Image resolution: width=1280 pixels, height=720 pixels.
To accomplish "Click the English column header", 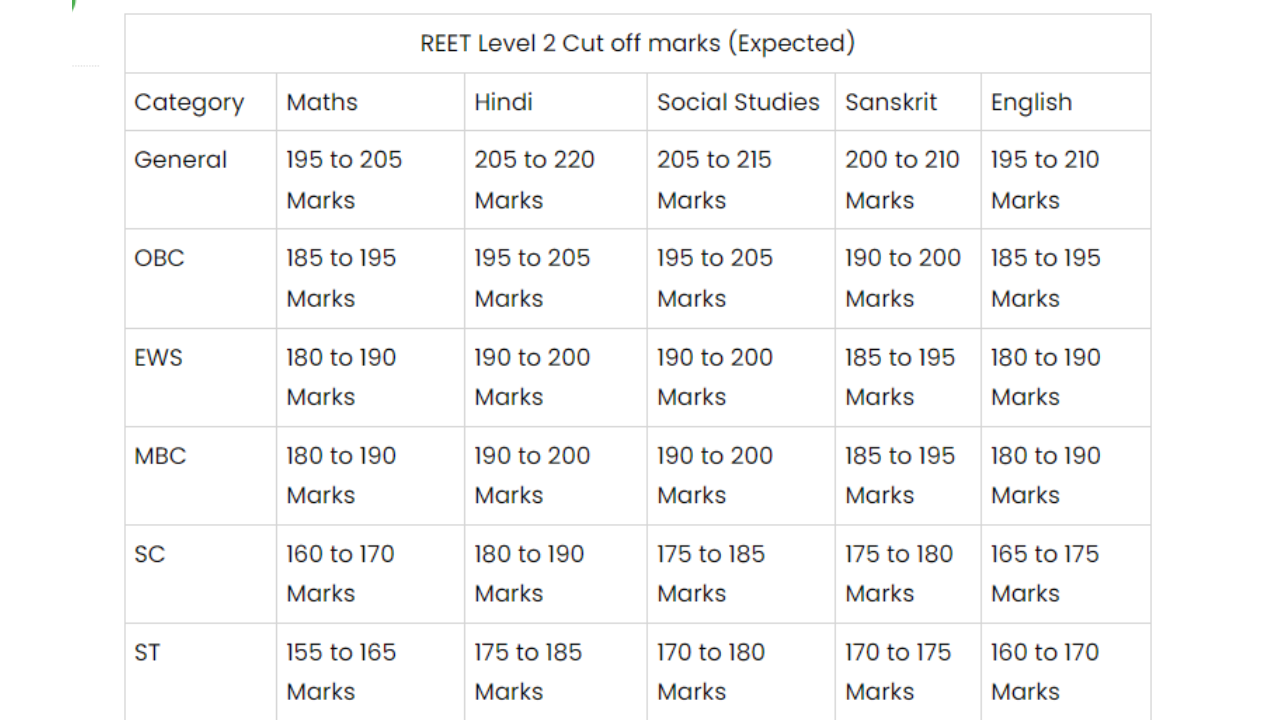I will (x=1031, y=102).
